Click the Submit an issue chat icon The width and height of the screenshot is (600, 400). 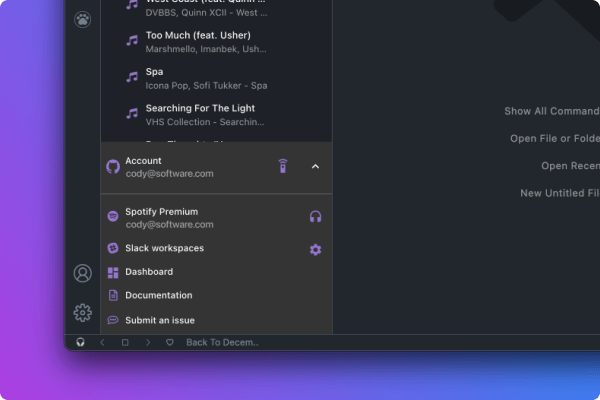pyautogui.click(x=113, y=320)
